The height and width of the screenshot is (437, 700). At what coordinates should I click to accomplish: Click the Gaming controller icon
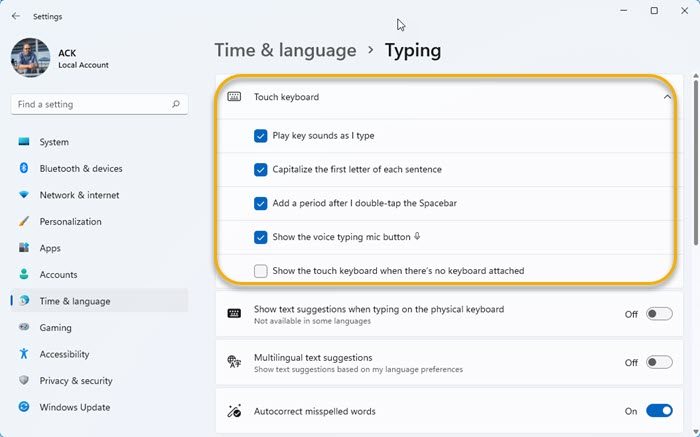click(24, 327)
